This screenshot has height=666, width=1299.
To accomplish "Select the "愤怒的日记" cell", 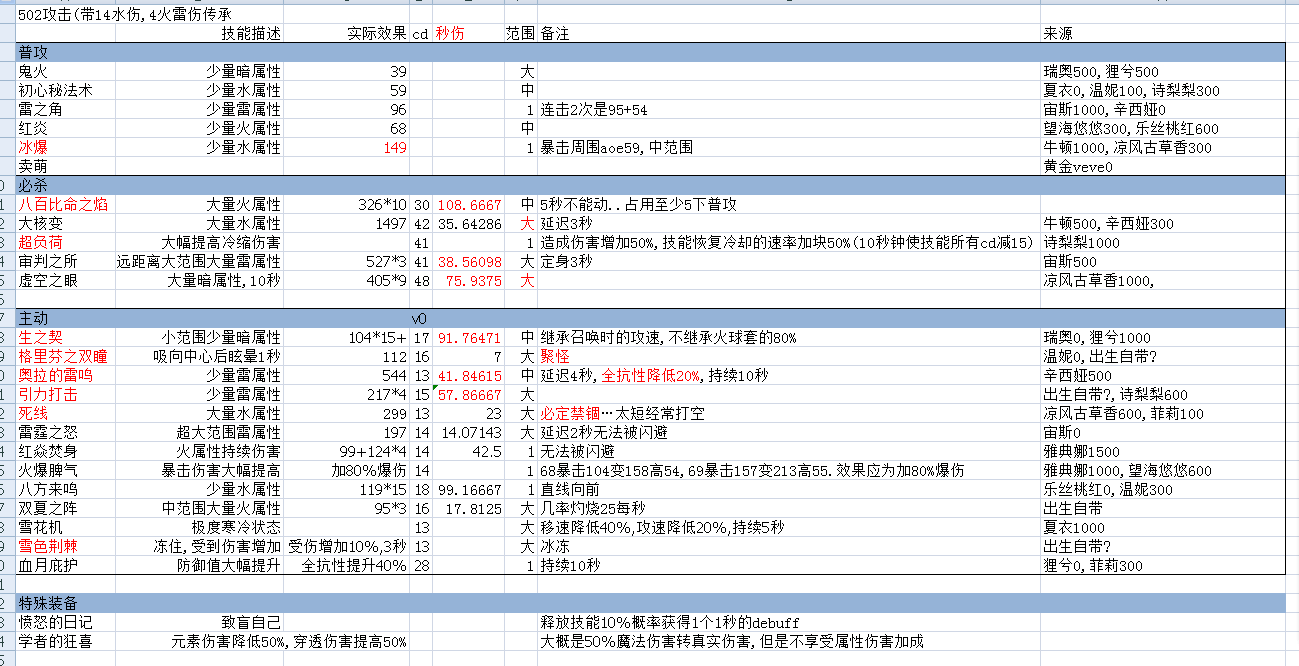I will (x=55, y=622).
